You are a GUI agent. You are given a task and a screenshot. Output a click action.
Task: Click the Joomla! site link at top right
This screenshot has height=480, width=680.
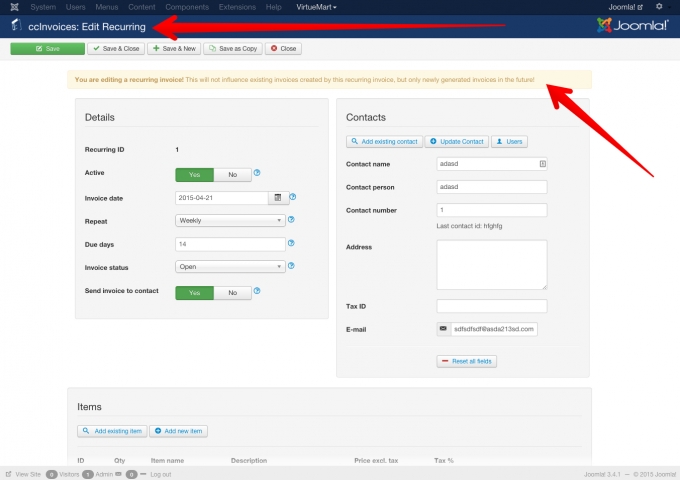[x=625, y=7]
